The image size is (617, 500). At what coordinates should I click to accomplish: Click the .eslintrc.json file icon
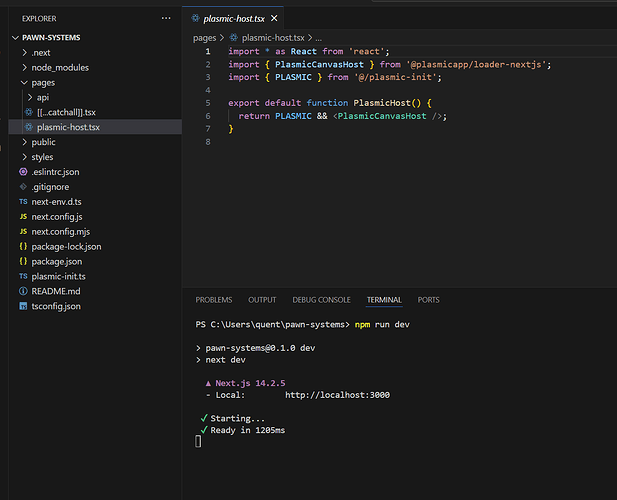23,172
